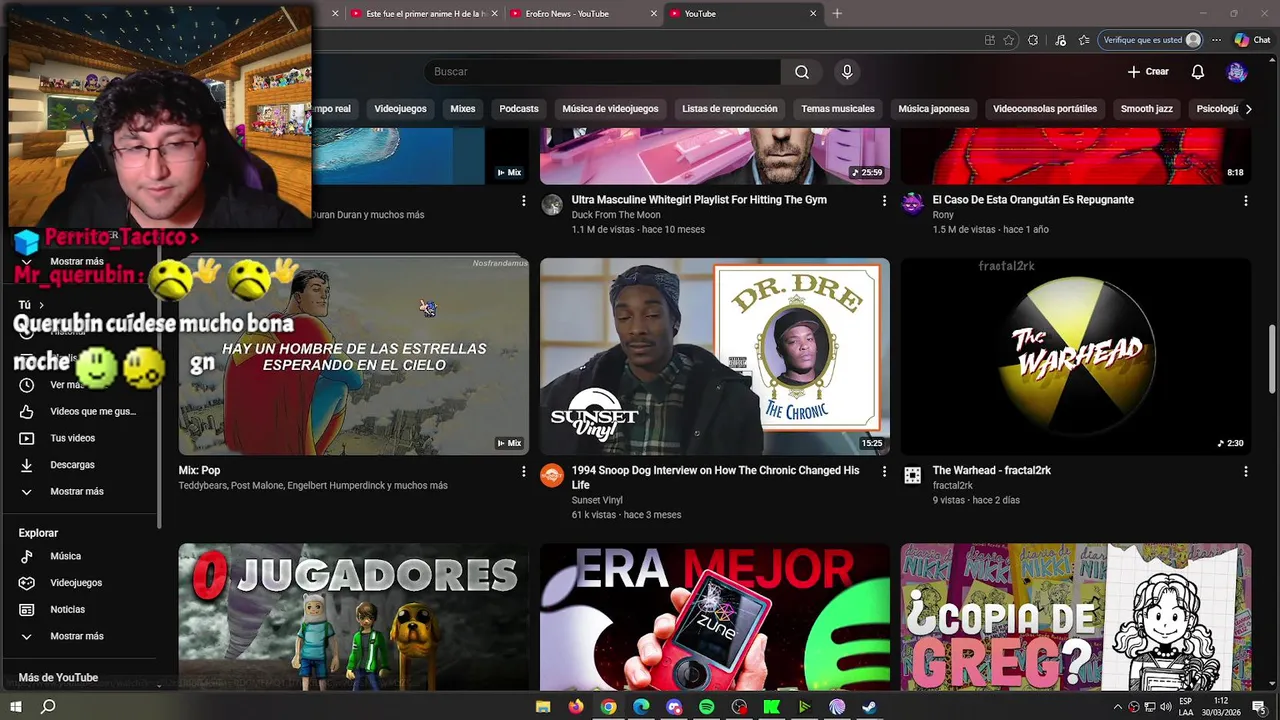Close the EroEro News - YouTube tab

click(x=654, y=14)
